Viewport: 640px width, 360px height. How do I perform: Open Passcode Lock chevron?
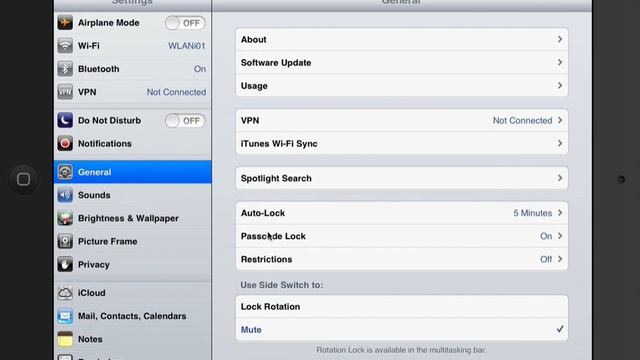point(560,236)
